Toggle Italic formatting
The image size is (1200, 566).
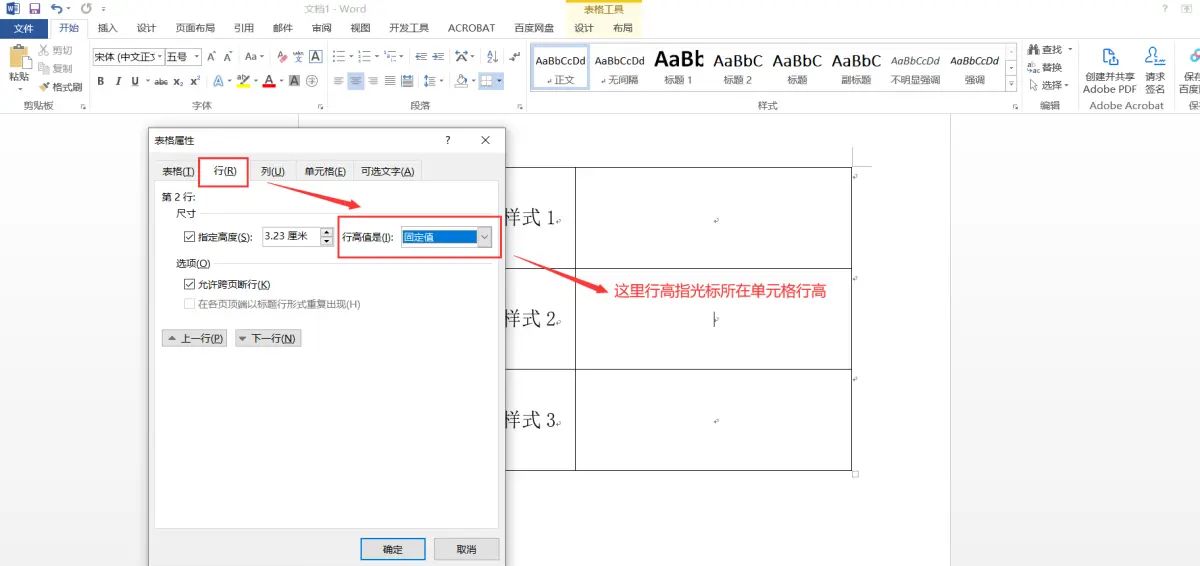[x=117, y=80]
